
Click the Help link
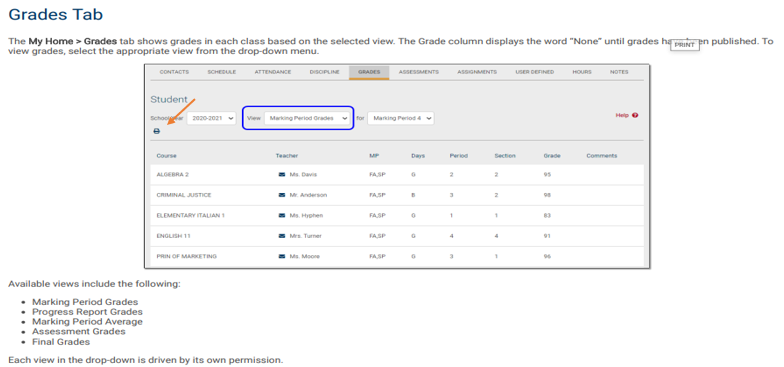pyautogui.click(x=622, y=115)
